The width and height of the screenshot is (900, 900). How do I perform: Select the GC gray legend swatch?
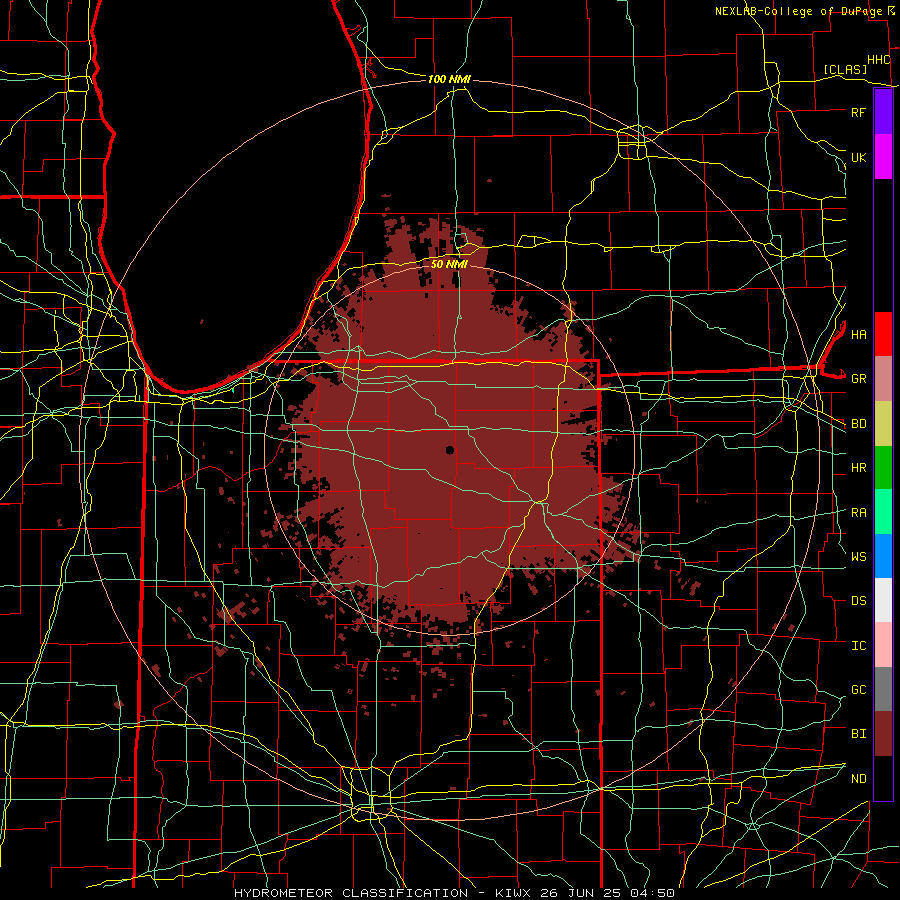[883, 689]
